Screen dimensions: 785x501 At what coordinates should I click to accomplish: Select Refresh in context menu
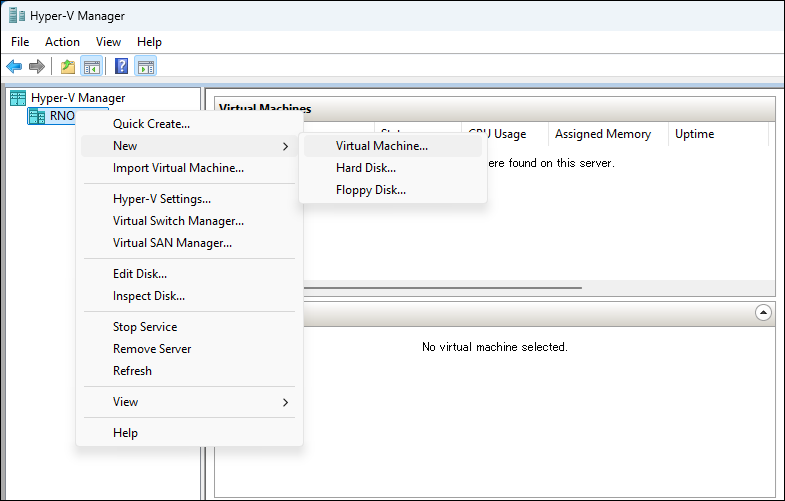[189, 371]
